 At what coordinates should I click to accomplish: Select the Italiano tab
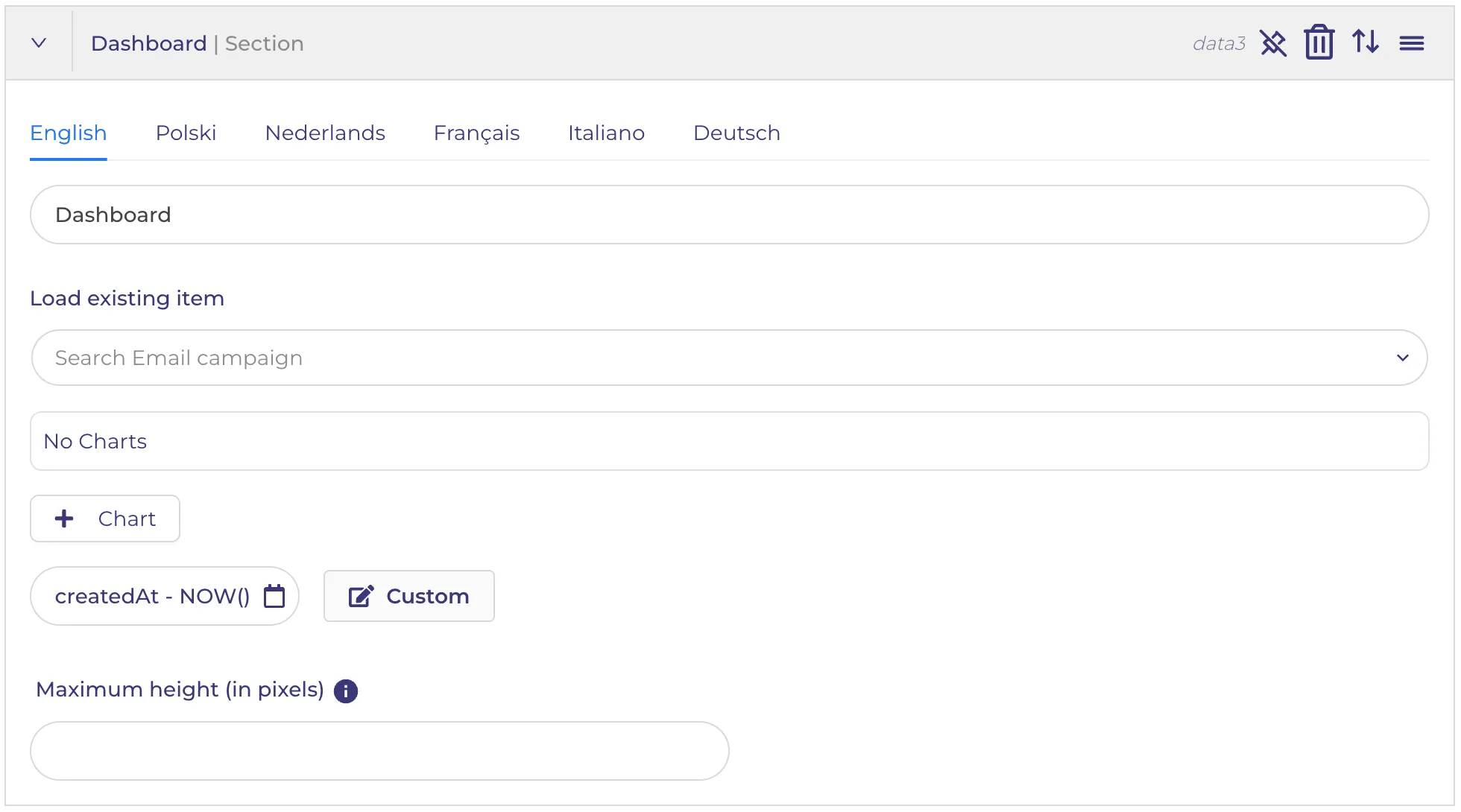pyautogui.click(x=606, y=133)
